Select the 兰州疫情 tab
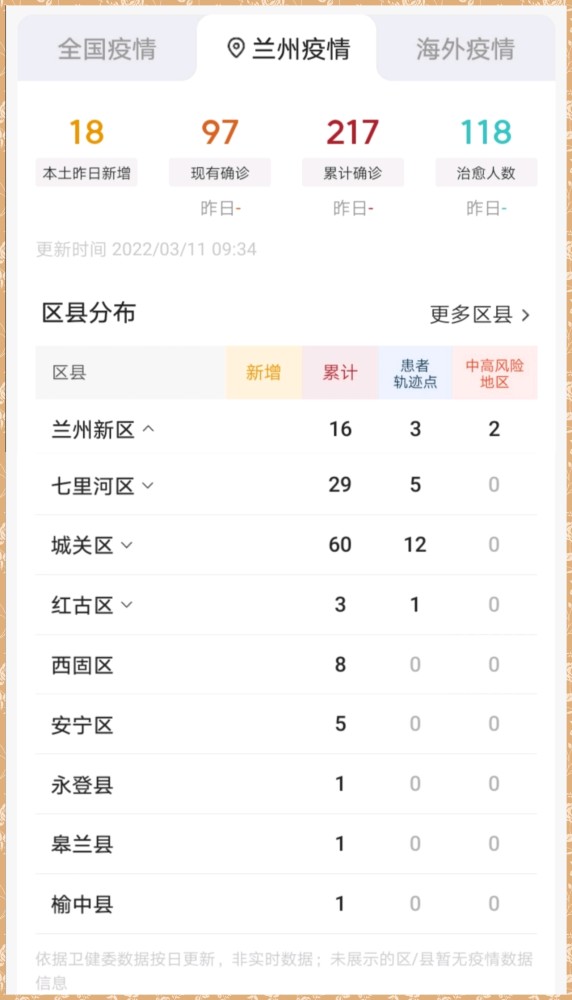The width and height of the screenshot is (572, 1000). coord(286,48)
